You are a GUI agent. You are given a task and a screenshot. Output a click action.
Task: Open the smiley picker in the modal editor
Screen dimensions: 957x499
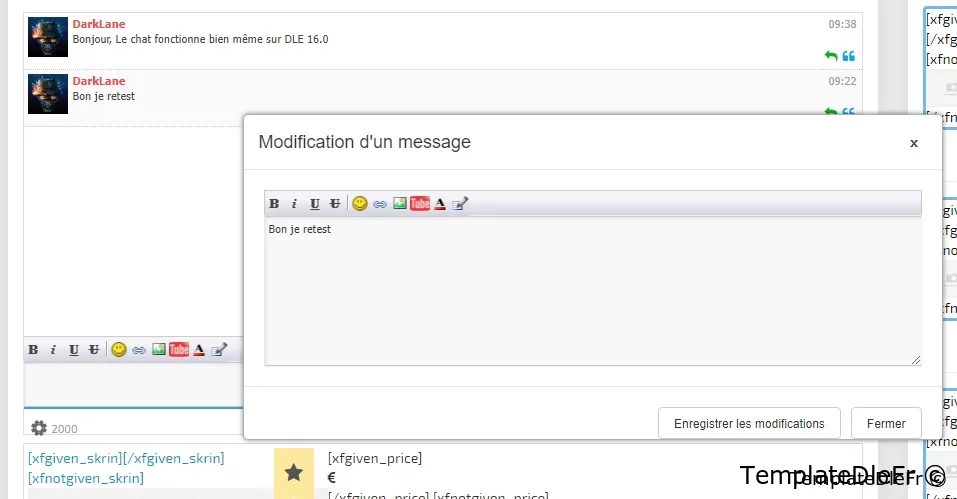(x=360, y=204)
